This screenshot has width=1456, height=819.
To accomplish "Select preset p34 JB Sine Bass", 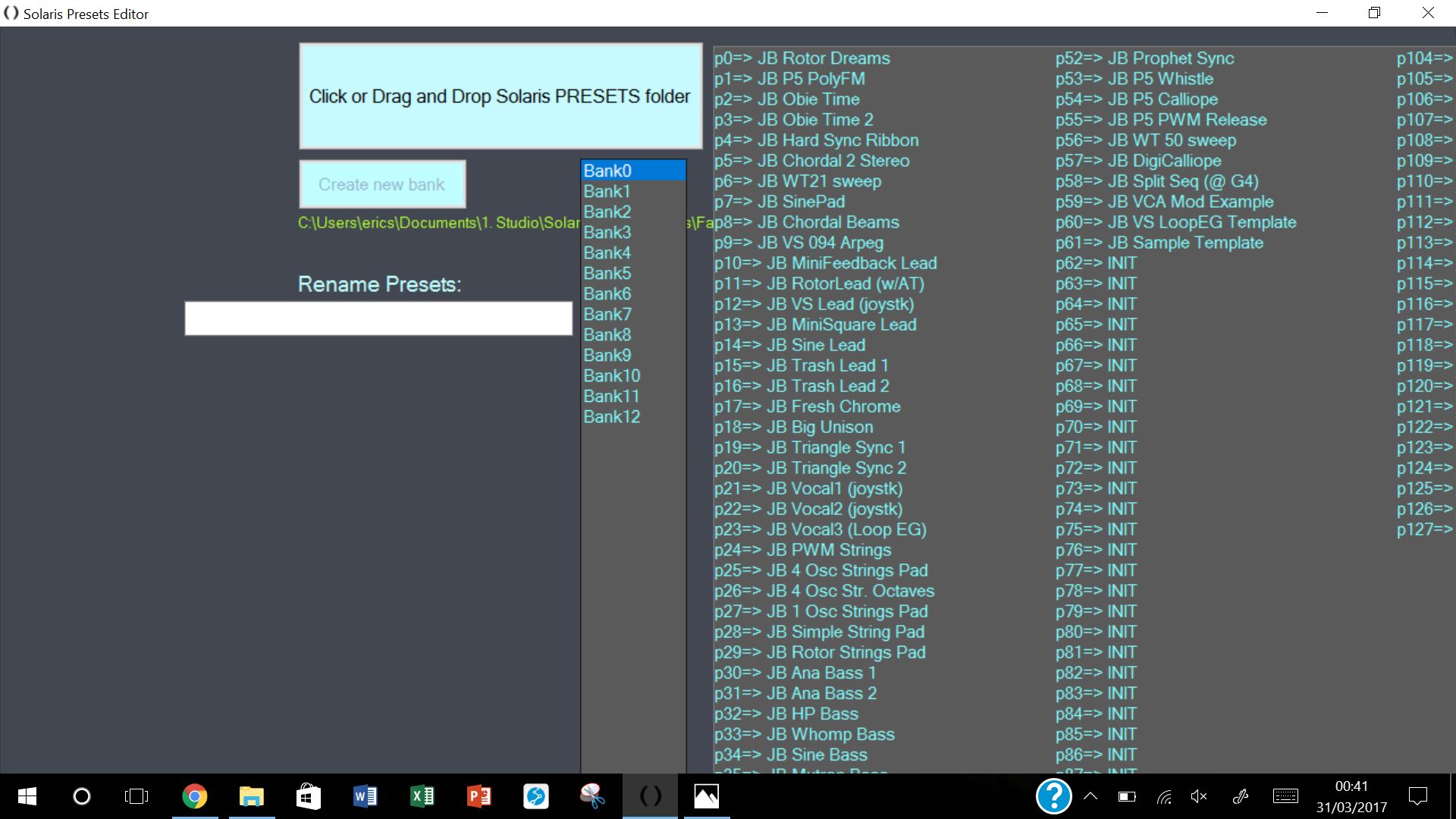I will coord(791,755).
